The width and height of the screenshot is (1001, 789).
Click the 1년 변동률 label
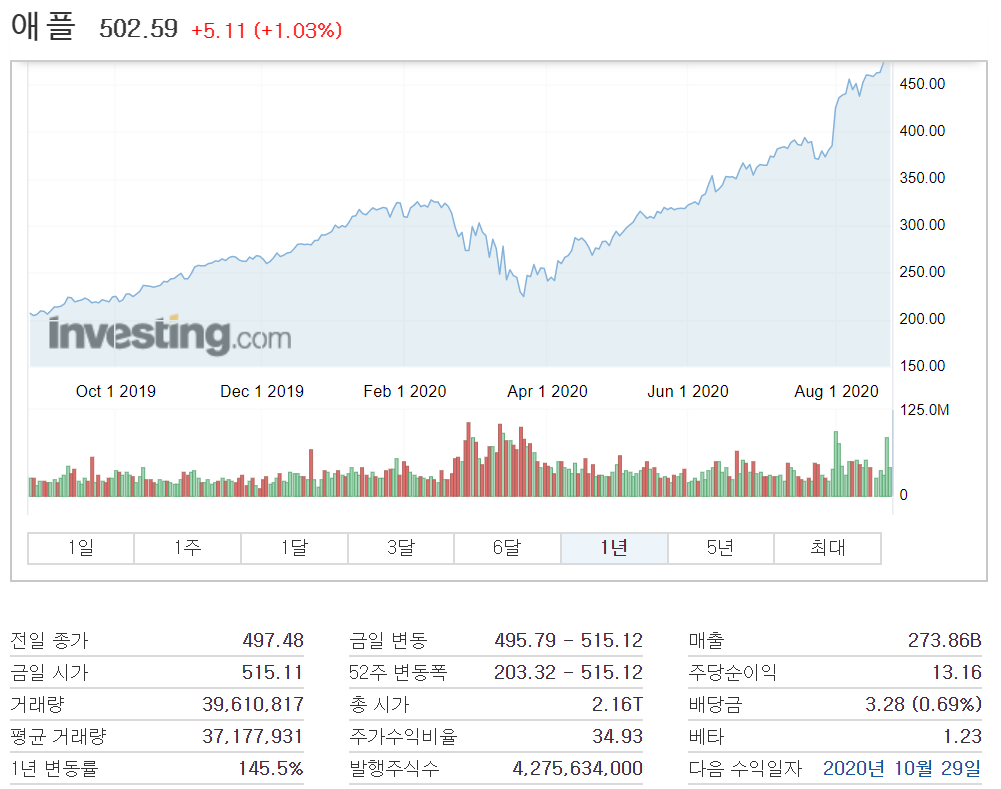point(54,768)
